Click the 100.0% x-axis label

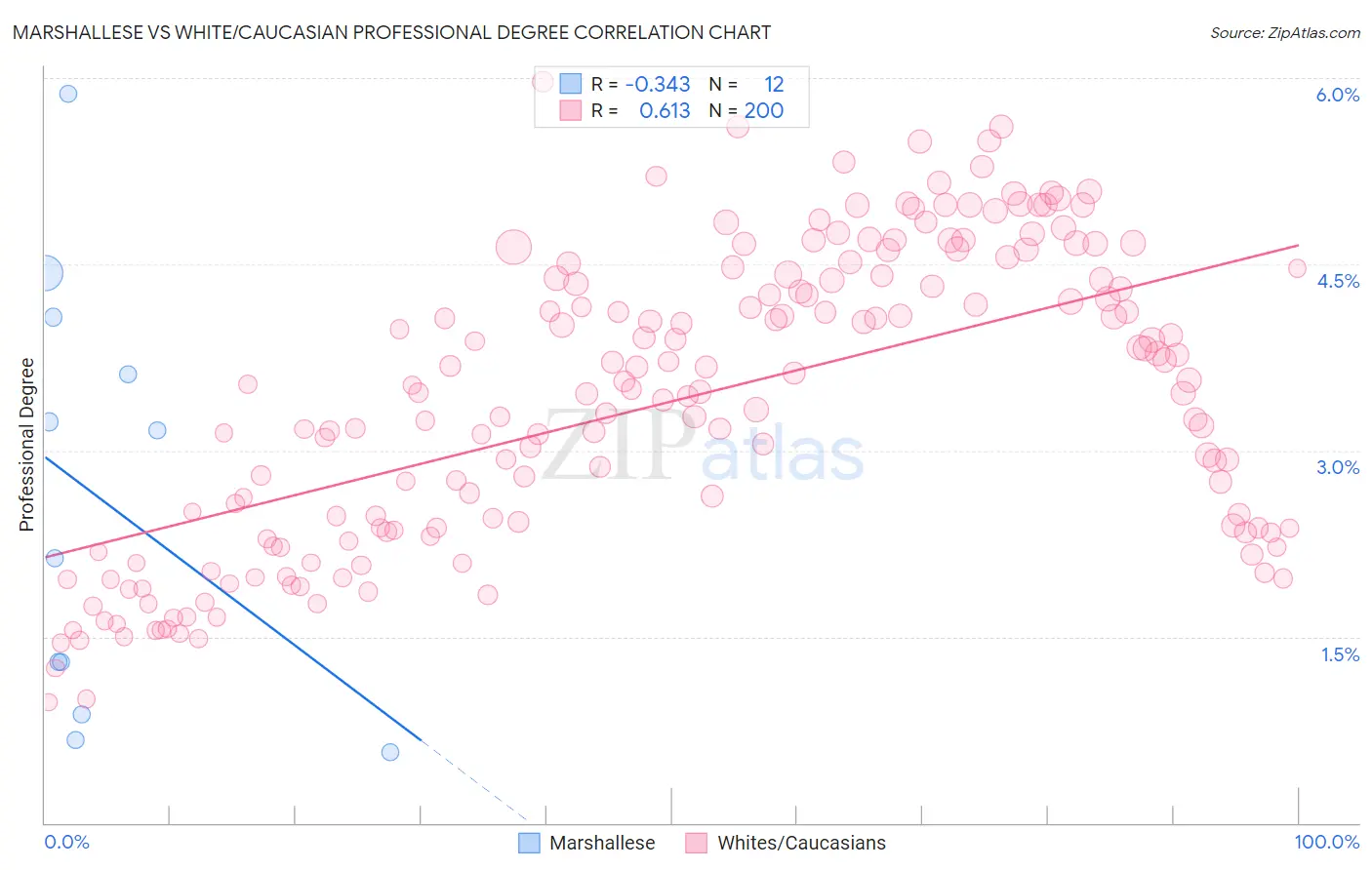point(1327,842)
